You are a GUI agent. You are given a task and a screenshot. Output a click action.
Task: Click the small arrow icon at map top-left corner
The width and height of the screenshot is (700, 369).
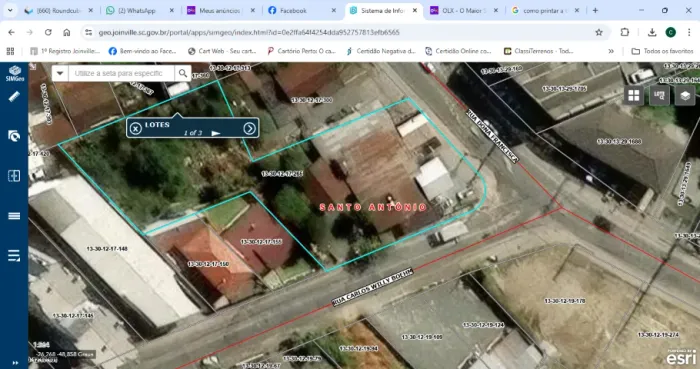pos(33,66)
